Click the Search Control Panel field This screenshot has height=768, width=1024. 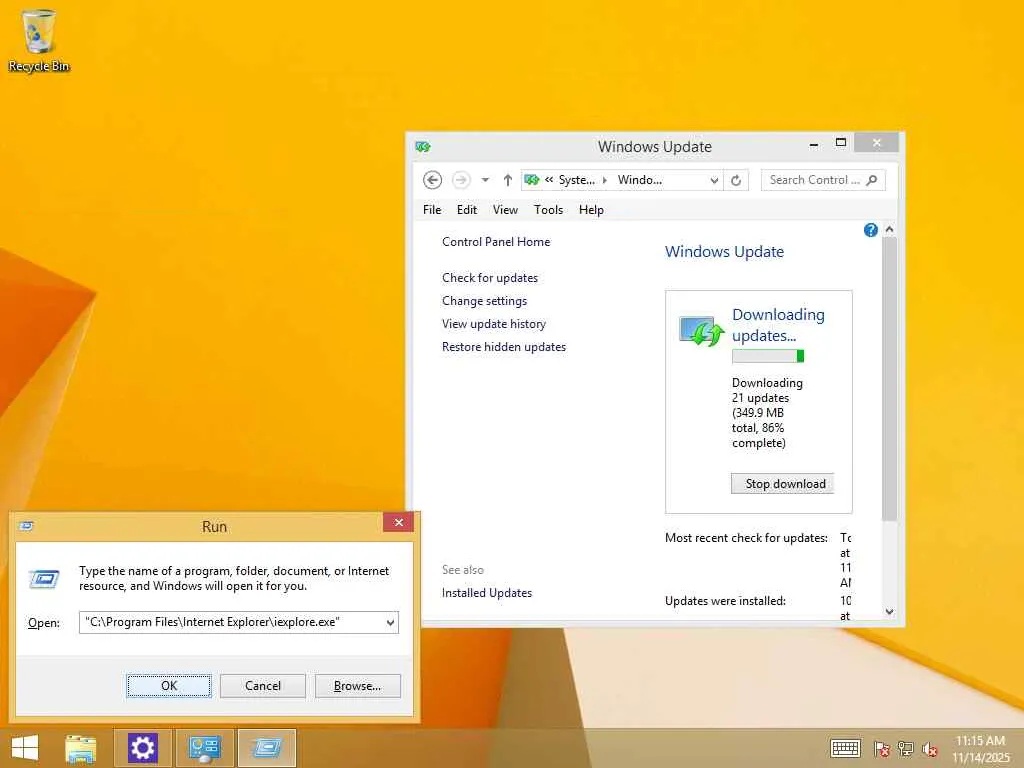[x=823, y=180]
